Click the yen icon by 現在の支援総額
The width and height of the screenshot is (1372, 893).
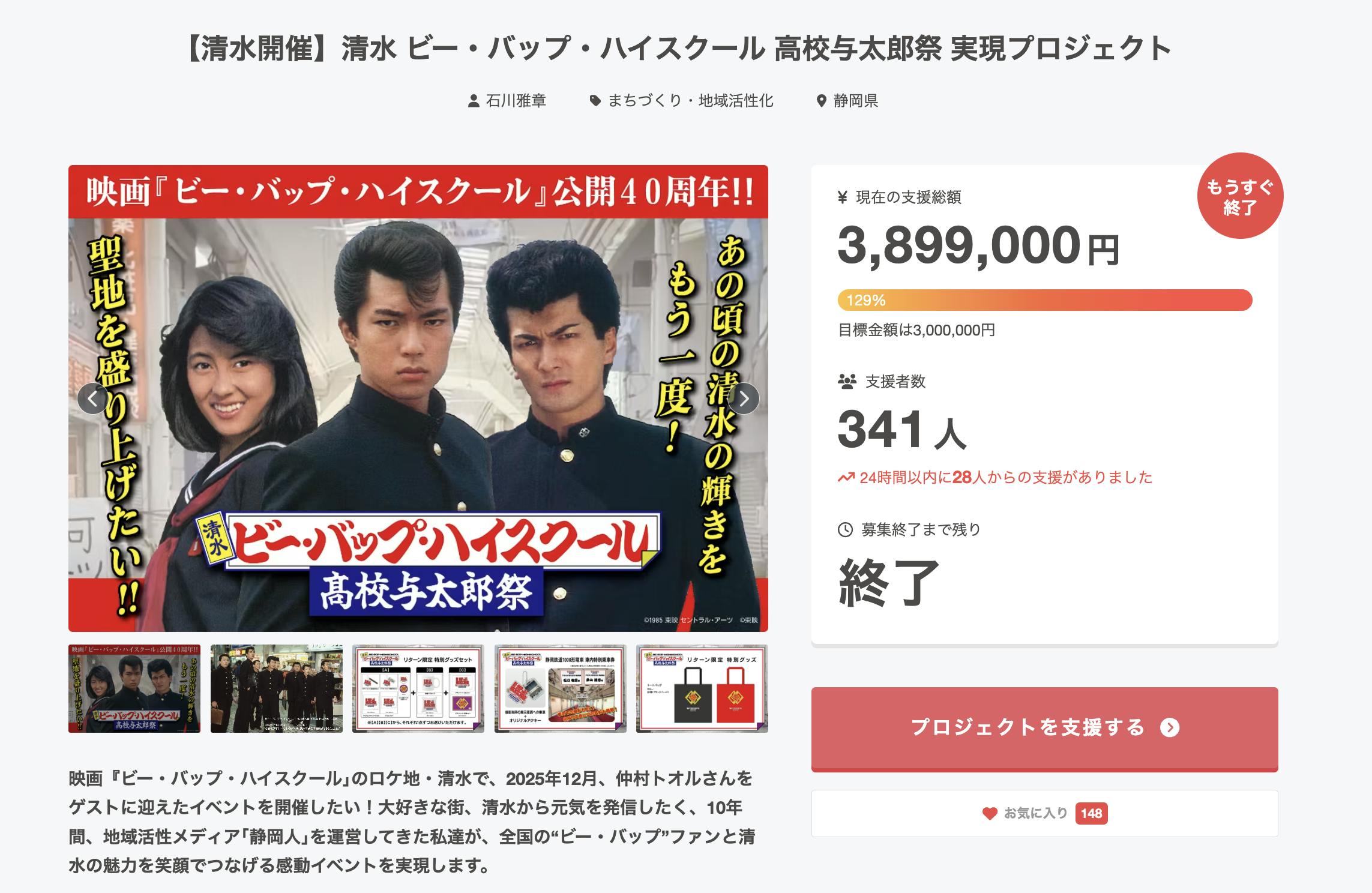843,197
